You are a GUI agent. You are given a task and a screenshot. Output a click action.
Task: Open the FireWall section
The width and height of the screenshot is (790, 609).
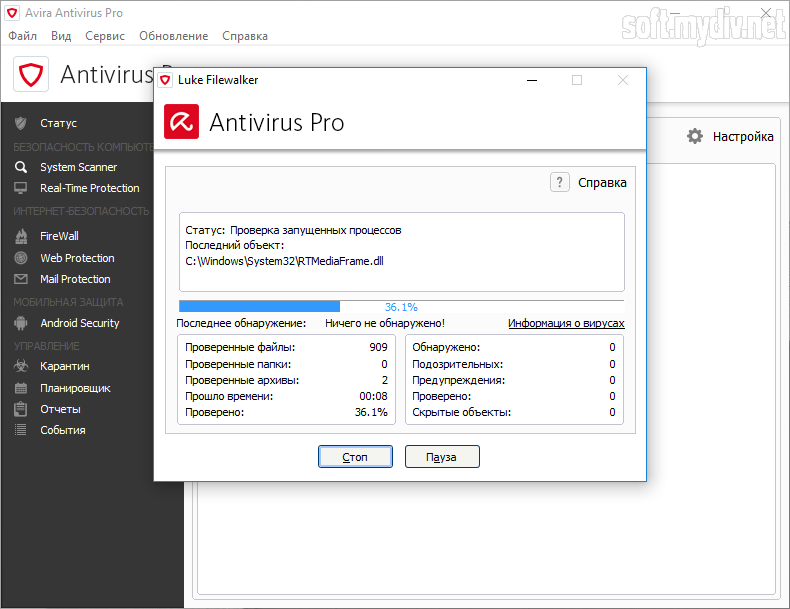click(59, 236)
